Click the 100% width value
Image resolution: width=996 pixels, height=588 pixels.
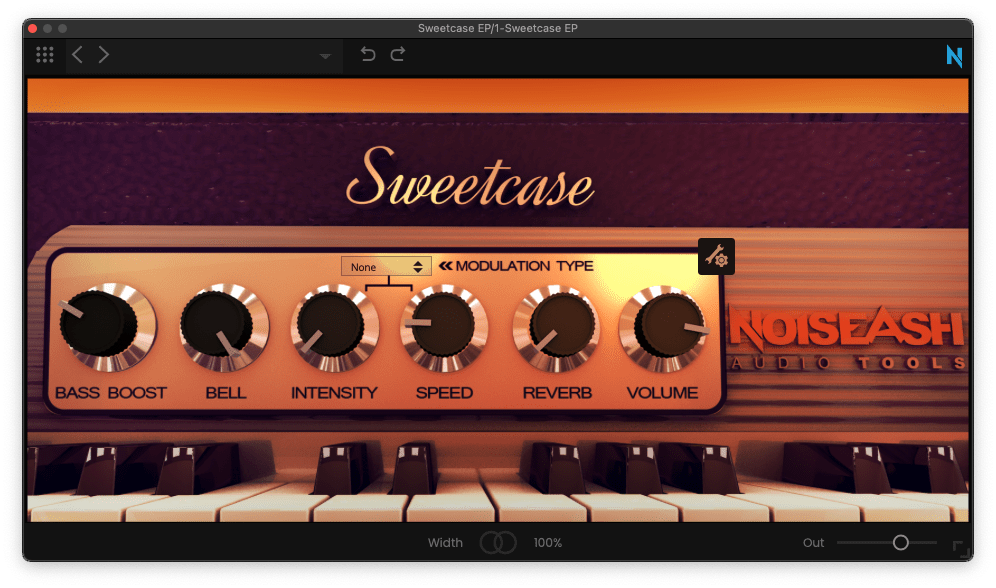click(x=548, y=543)
